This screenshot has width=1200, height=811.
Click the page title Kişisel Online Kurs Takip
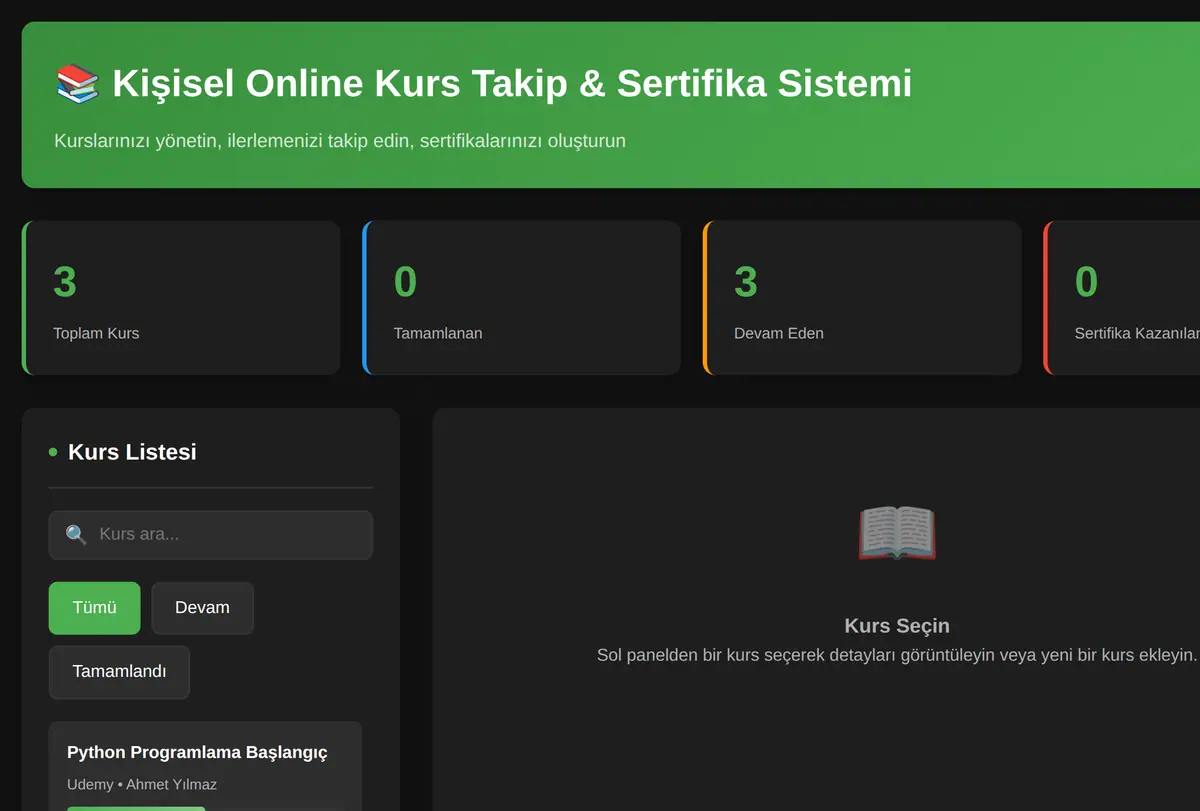pyautogui.click(x=512, y=83)
